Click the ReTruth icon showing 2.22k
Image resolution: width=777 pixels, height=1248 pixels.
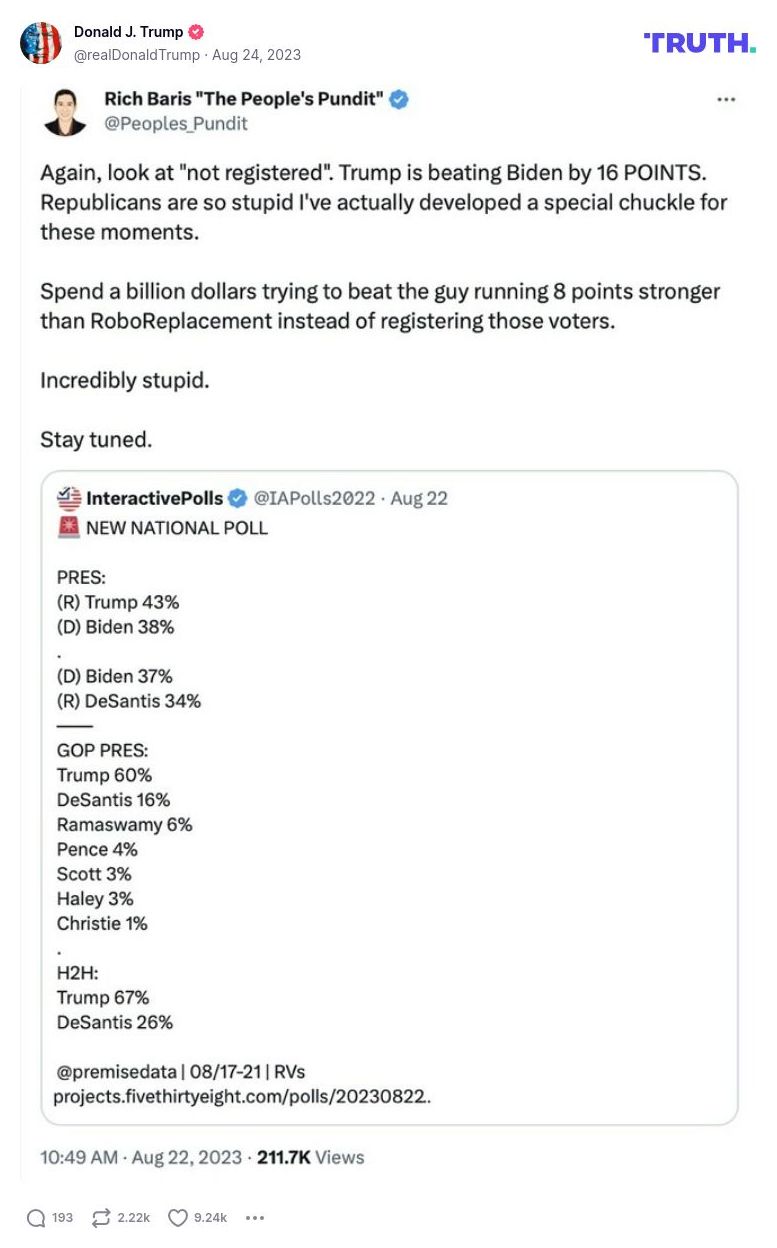(x=100, y=1217)
